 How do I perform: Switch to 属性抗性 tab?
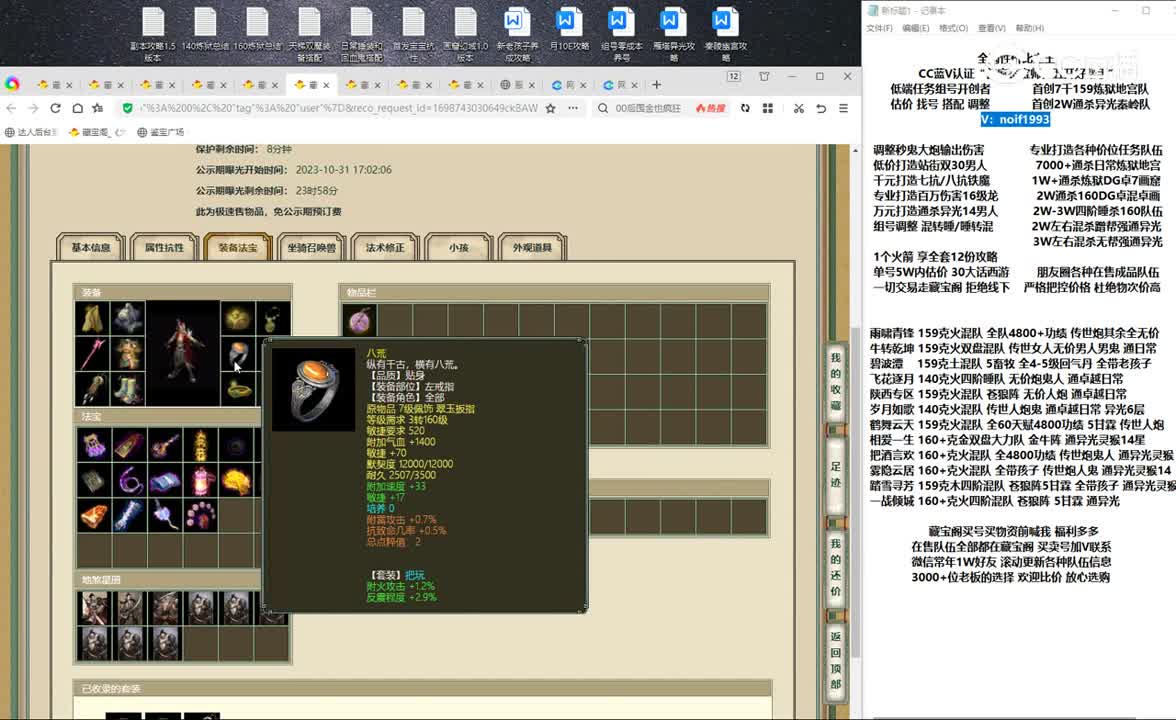[164, 248]
